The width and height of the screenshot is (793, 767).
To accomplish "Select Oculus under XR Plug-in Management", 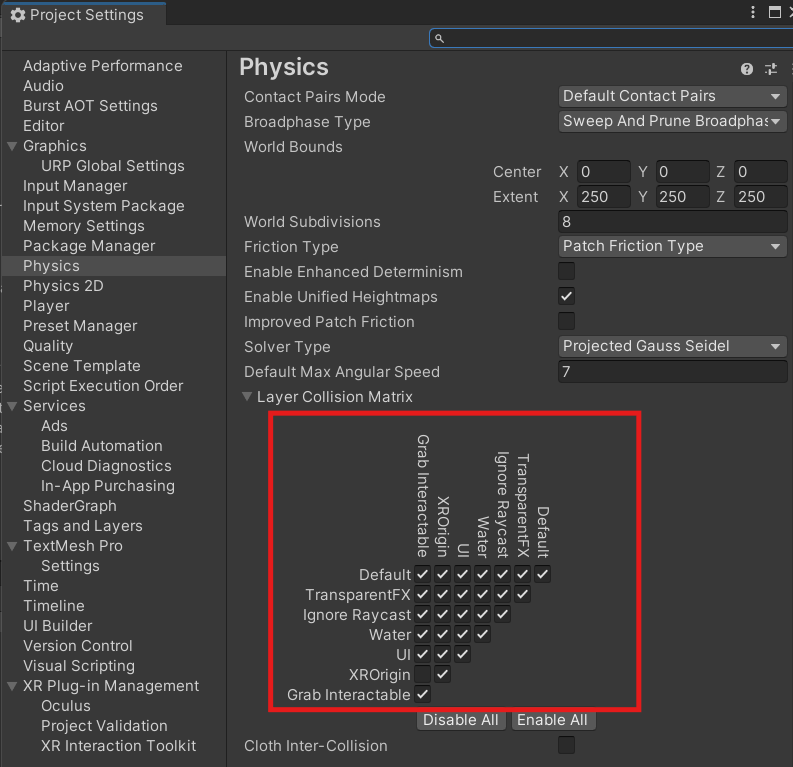I will 66,706.
